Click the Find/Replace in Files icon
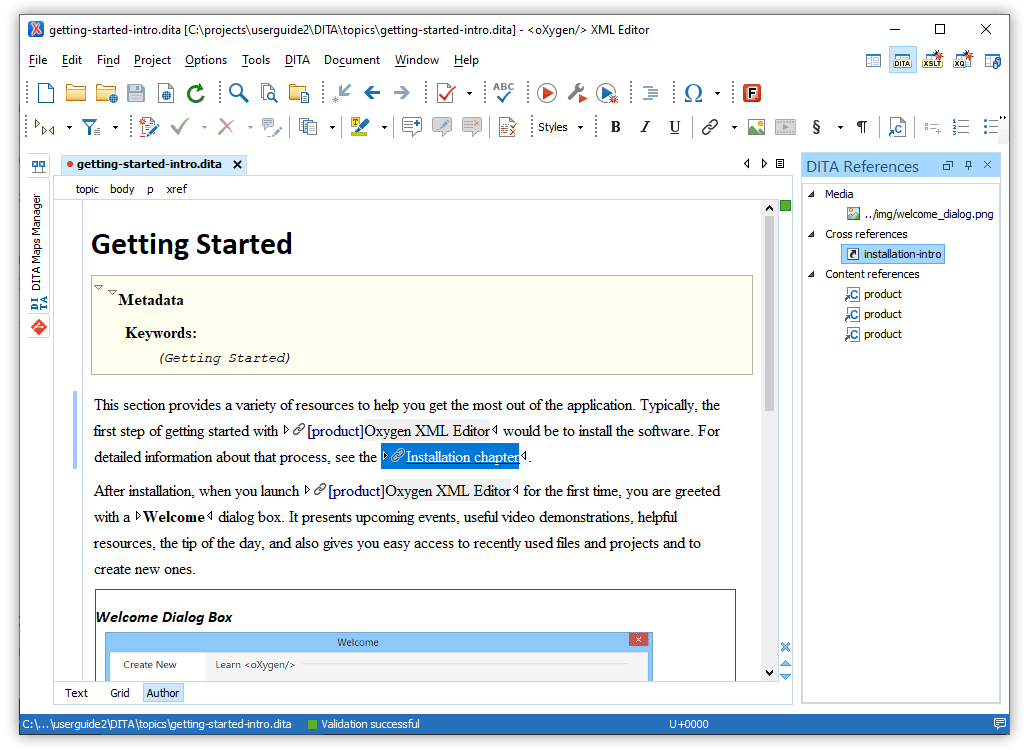 [x=269, y=93]
